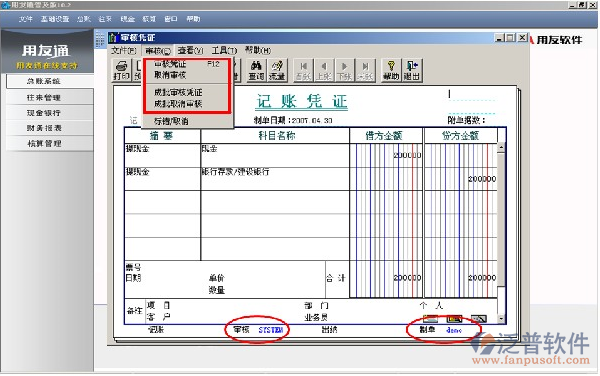Go to last voucher (末张) icon
The height and width of the screenshot is (376, 600).
point(365,70)
